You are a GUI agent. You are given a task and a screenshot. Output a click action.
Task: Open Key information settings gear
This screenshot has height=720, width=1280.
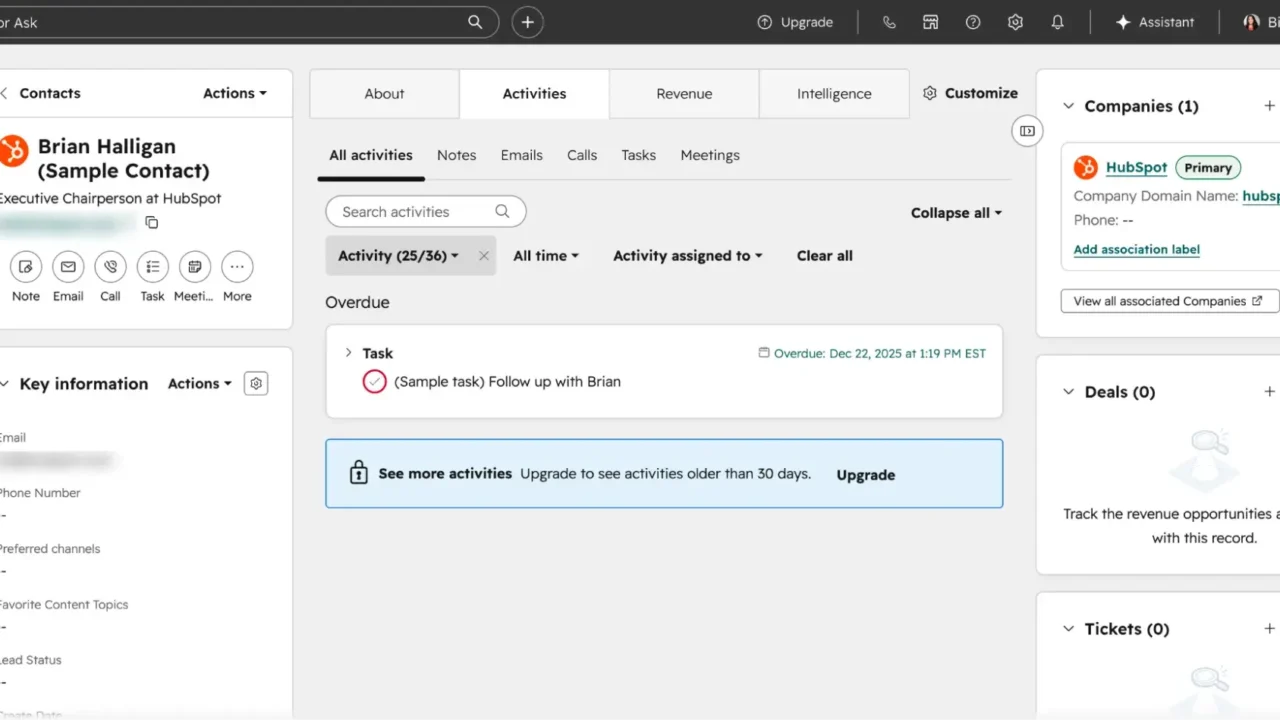tap(256, 383)
